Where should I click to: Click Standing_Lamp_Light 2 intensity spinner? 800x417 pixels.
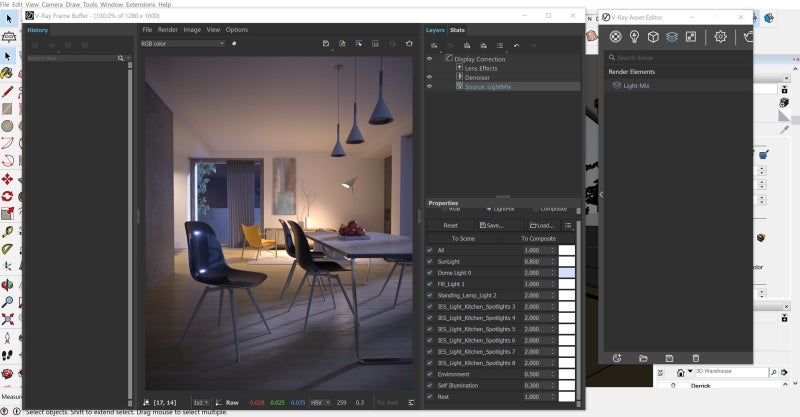click(x=553, y=295)
